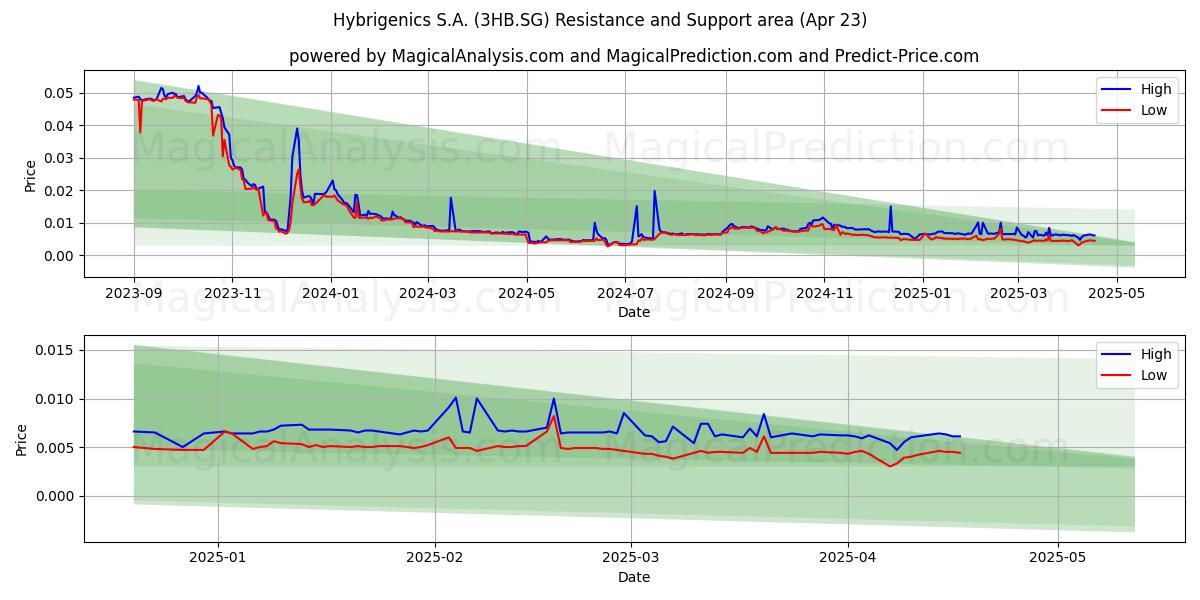This screenshot has width=1200, height=600.
Task: Click the red Low line sample in top legend
Action: click(1117, 111)
